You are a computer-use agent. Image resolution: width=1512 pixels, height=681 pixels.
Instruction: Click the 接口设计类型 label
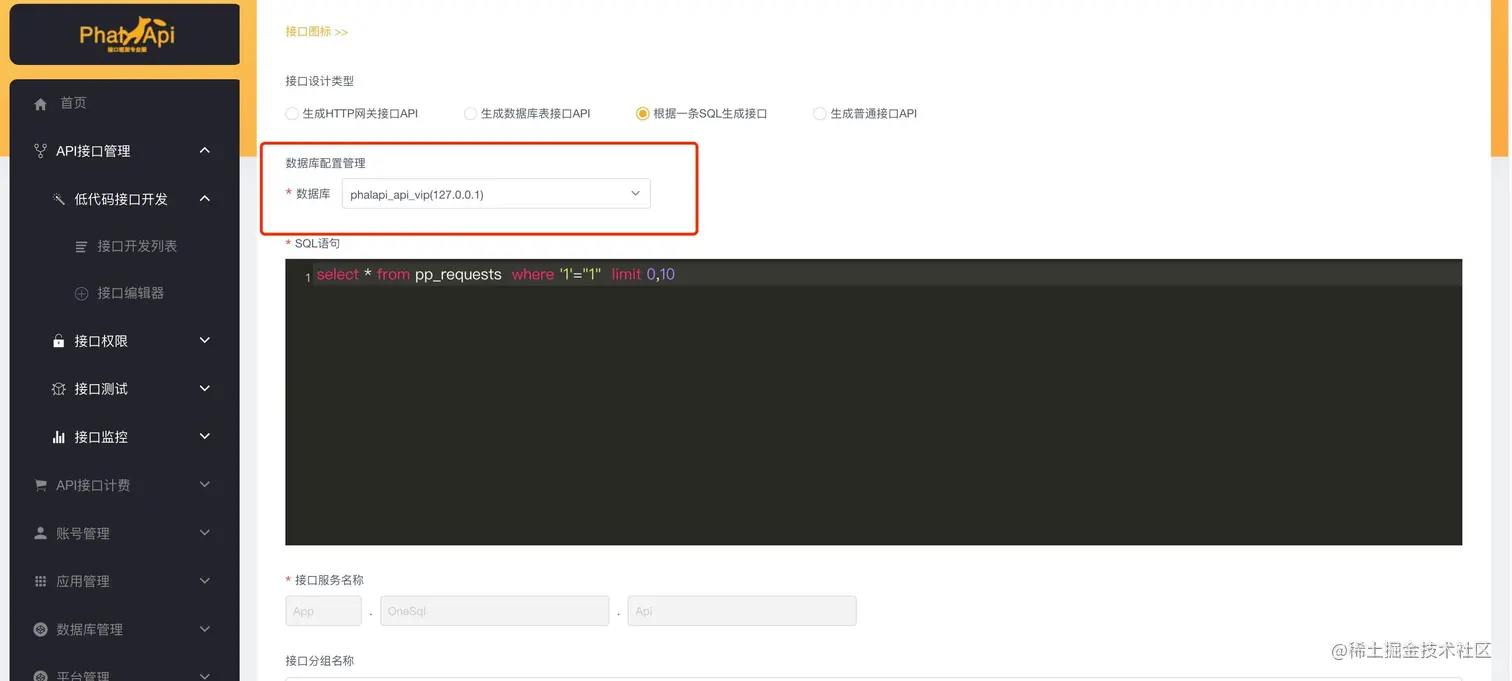(319, 81)
